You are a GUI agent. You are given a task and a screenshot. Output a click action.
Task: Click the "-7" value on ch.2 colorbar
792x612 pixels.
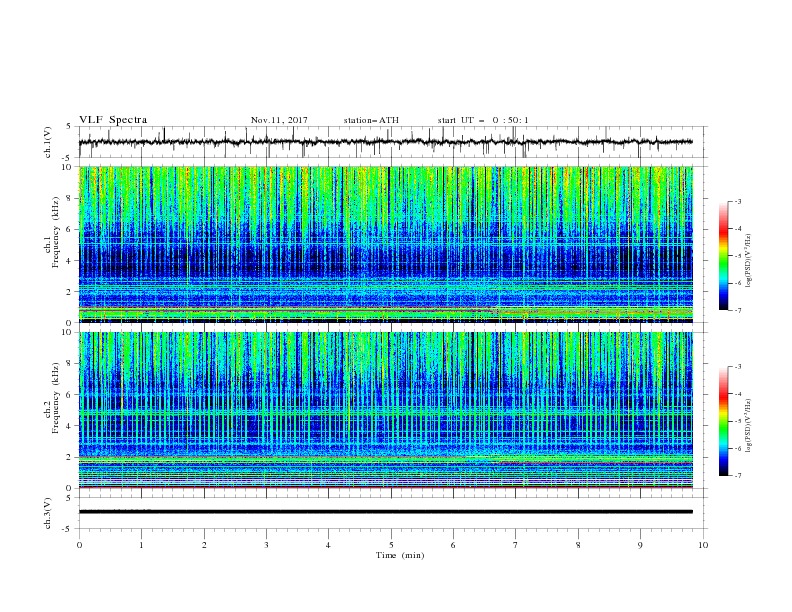737,476
